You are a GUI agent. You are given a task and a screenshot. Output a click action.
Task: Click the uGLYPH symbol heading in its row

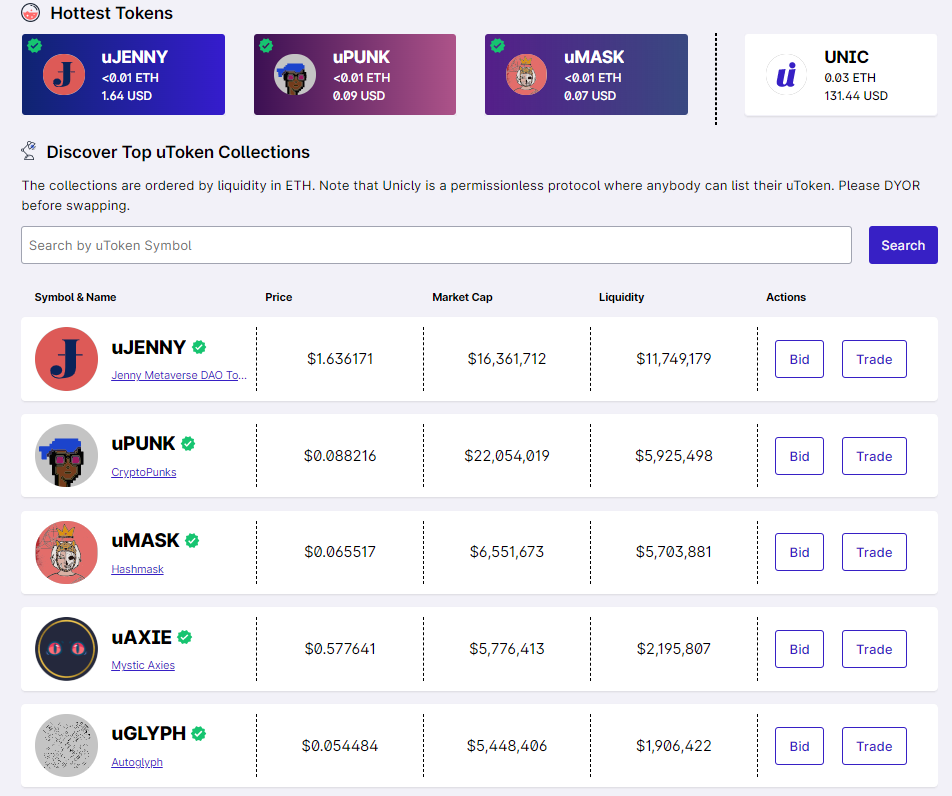(x=149, y=733)
